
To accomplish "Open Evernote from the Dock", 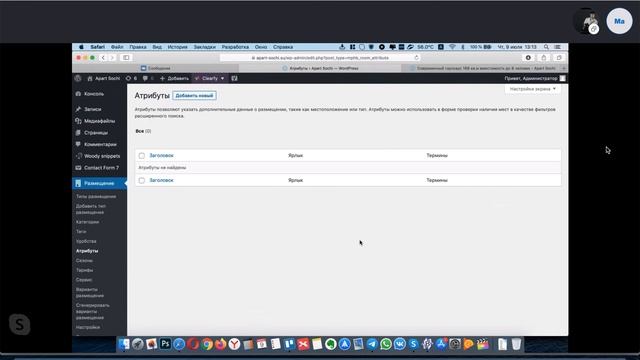I will pos(331,344).
